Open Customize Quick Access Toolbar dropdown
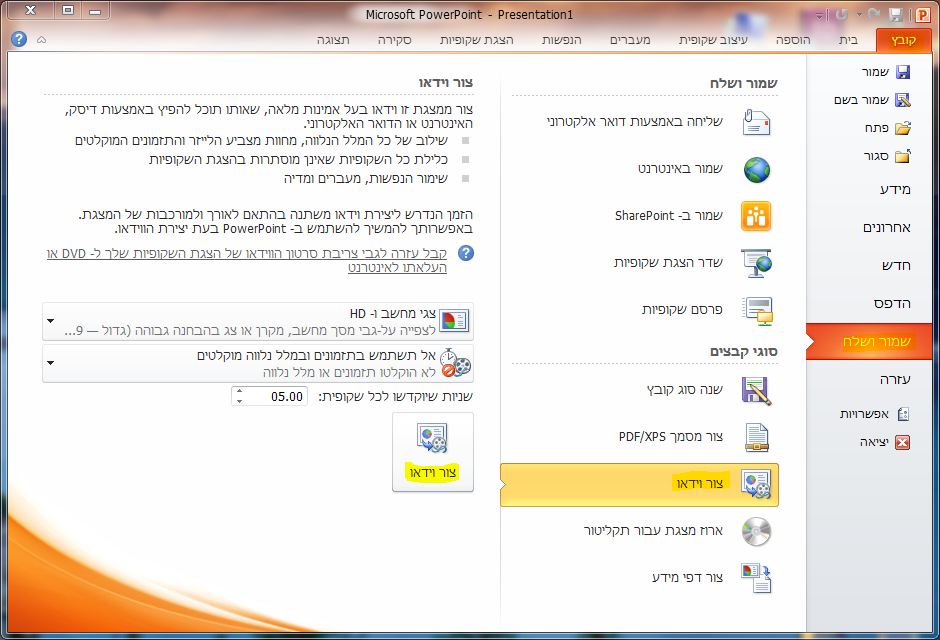940x640 pixels. [822, 14]
